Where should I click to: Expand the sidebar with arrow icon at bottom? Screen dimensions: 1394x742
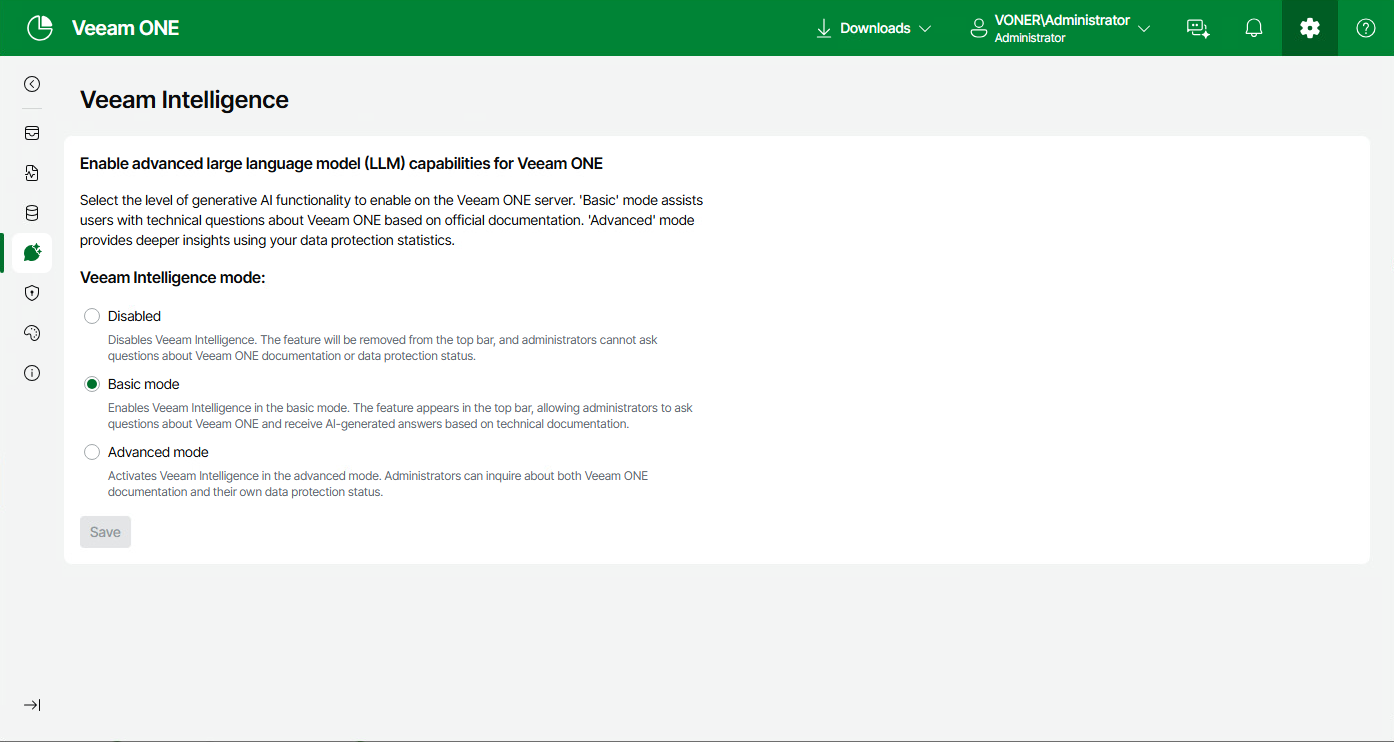32,705
